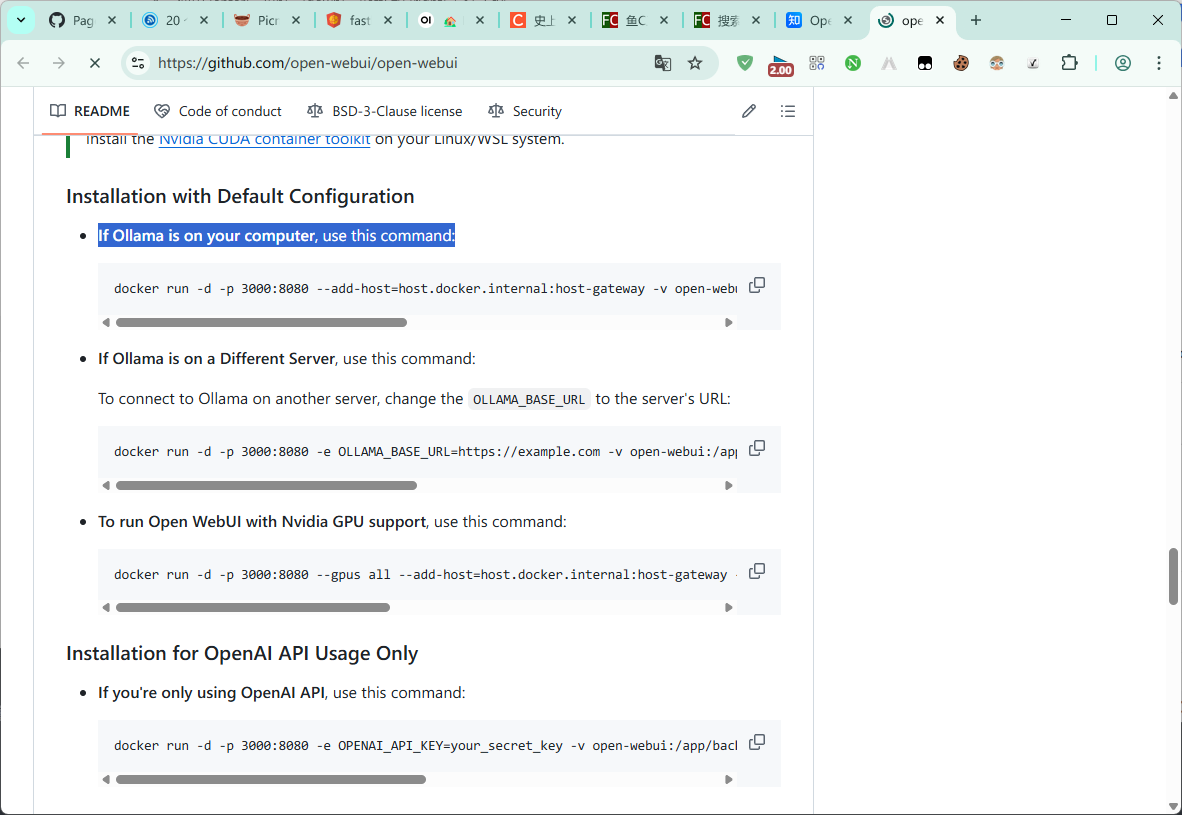The height and width of the screenshot is (815, 1182).
Task: Copy the first docker run command for local Ollama
Action: (757, 285)
